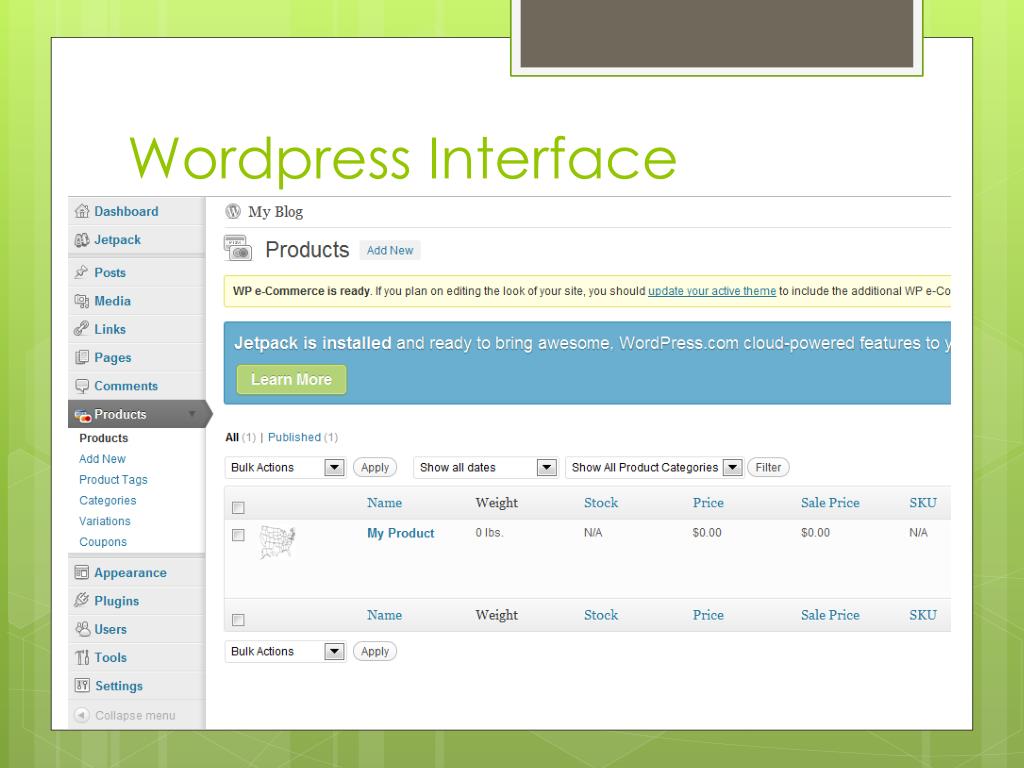Sort by Sale Price in table header
1024x768 pixels.
(x=830, y=503)
